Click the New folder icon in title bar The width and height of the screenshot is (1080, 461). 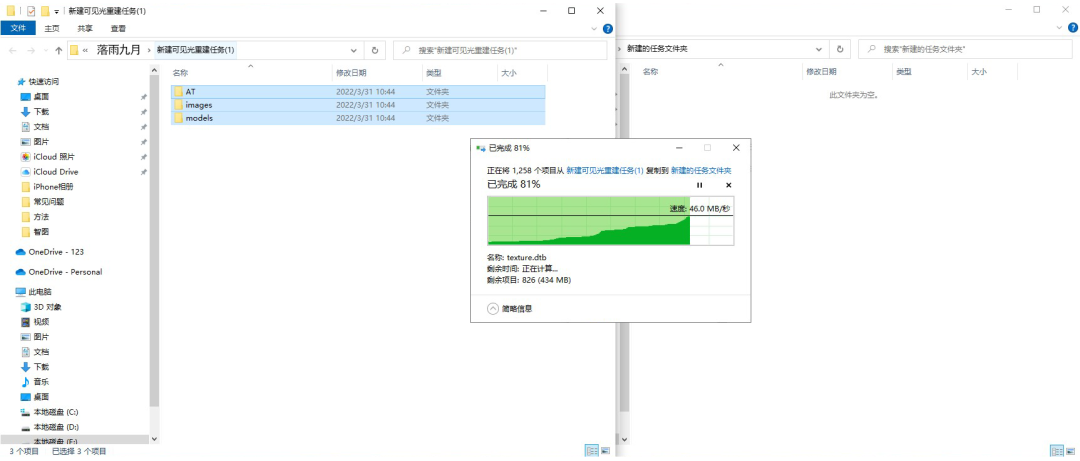click(x=45, y=11)
